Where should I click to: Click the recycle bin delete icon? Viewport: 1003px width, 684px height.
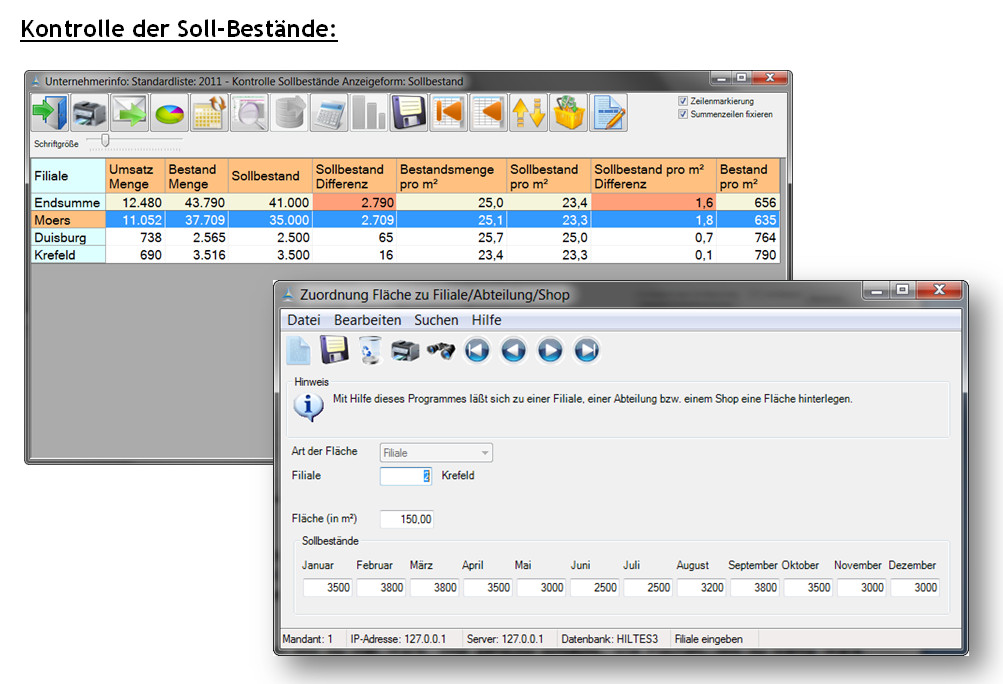[369, 350]
